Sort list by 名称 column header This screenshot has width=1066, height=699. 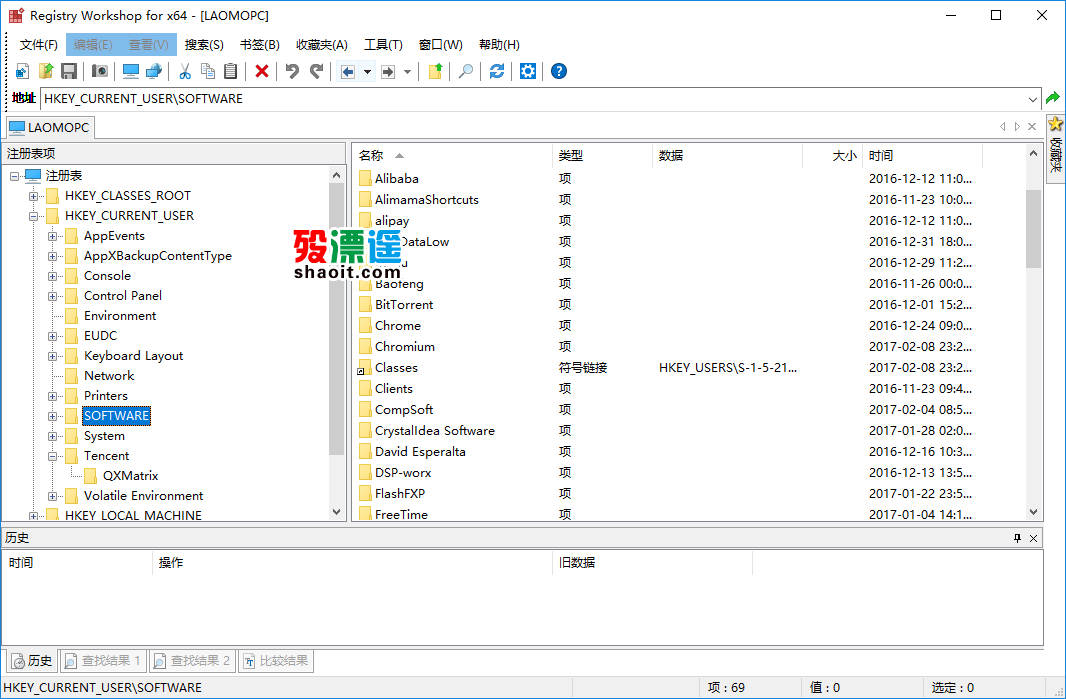click(452, 156)
